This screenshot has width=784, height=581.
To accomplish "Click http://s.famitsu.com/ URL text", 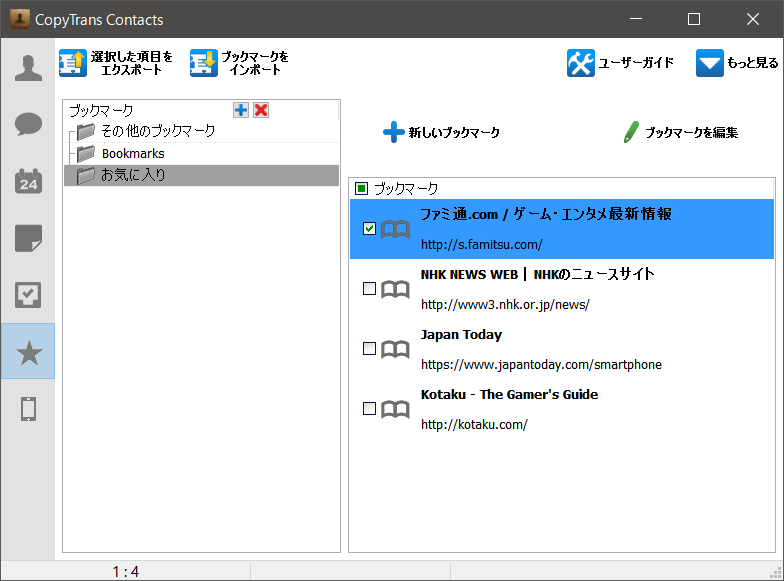I will (x=482, y=244).
